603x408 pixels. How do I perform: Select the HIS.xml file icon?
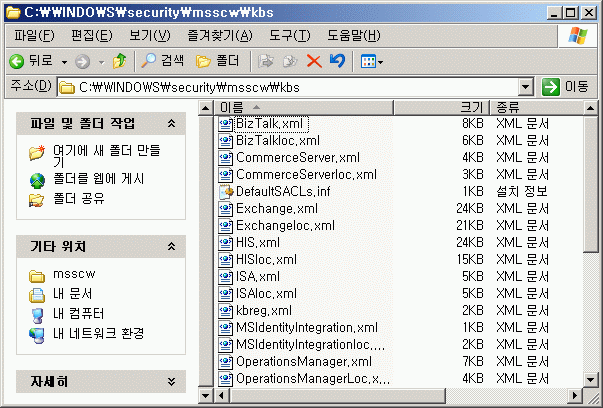pyautogui.click(x=225, y=243)
